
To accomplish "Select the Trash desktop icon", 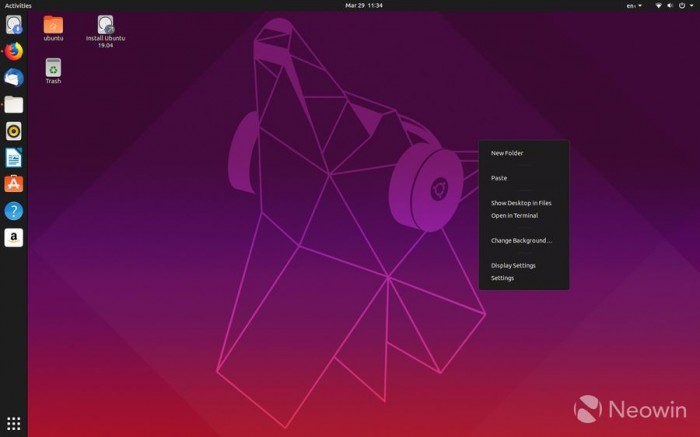I will pos(53,71).
